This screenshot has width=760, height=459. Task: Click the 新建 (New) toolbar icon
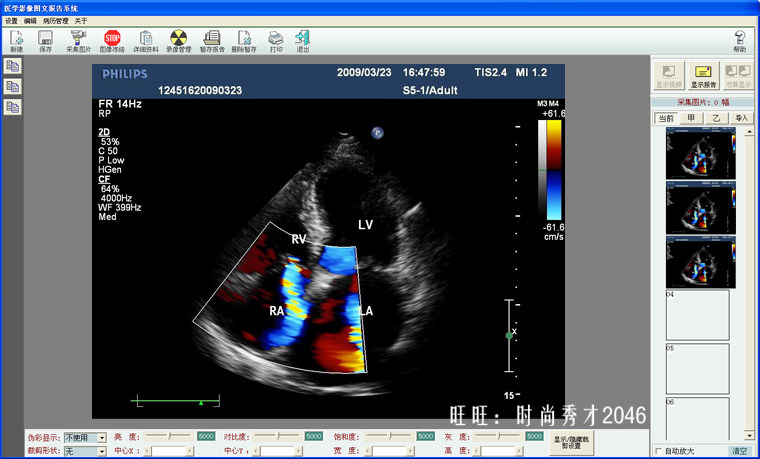(x=16, y=41)
